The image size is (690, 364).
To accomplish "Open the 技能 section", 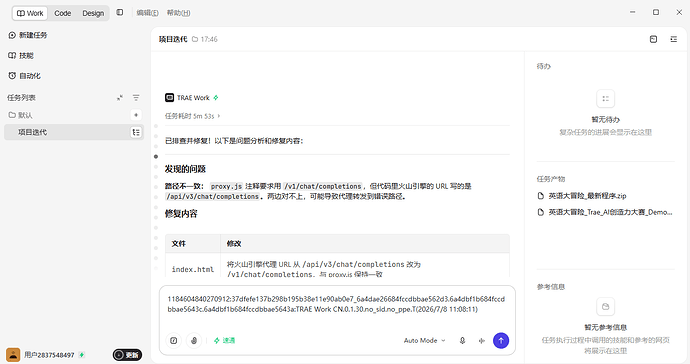I will pyautogui.click(x=21, y=55).
